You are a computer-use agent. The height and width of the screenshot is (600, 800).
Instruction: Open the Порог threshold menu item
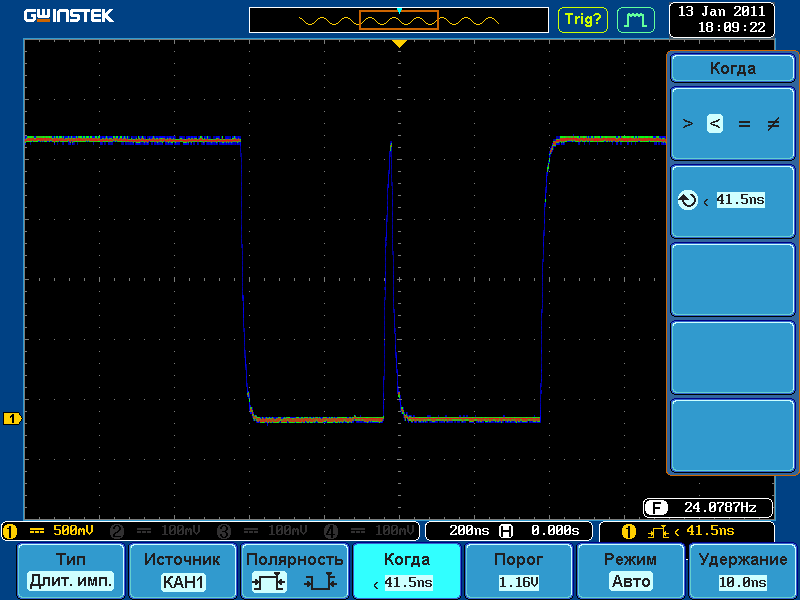(519, 570)
